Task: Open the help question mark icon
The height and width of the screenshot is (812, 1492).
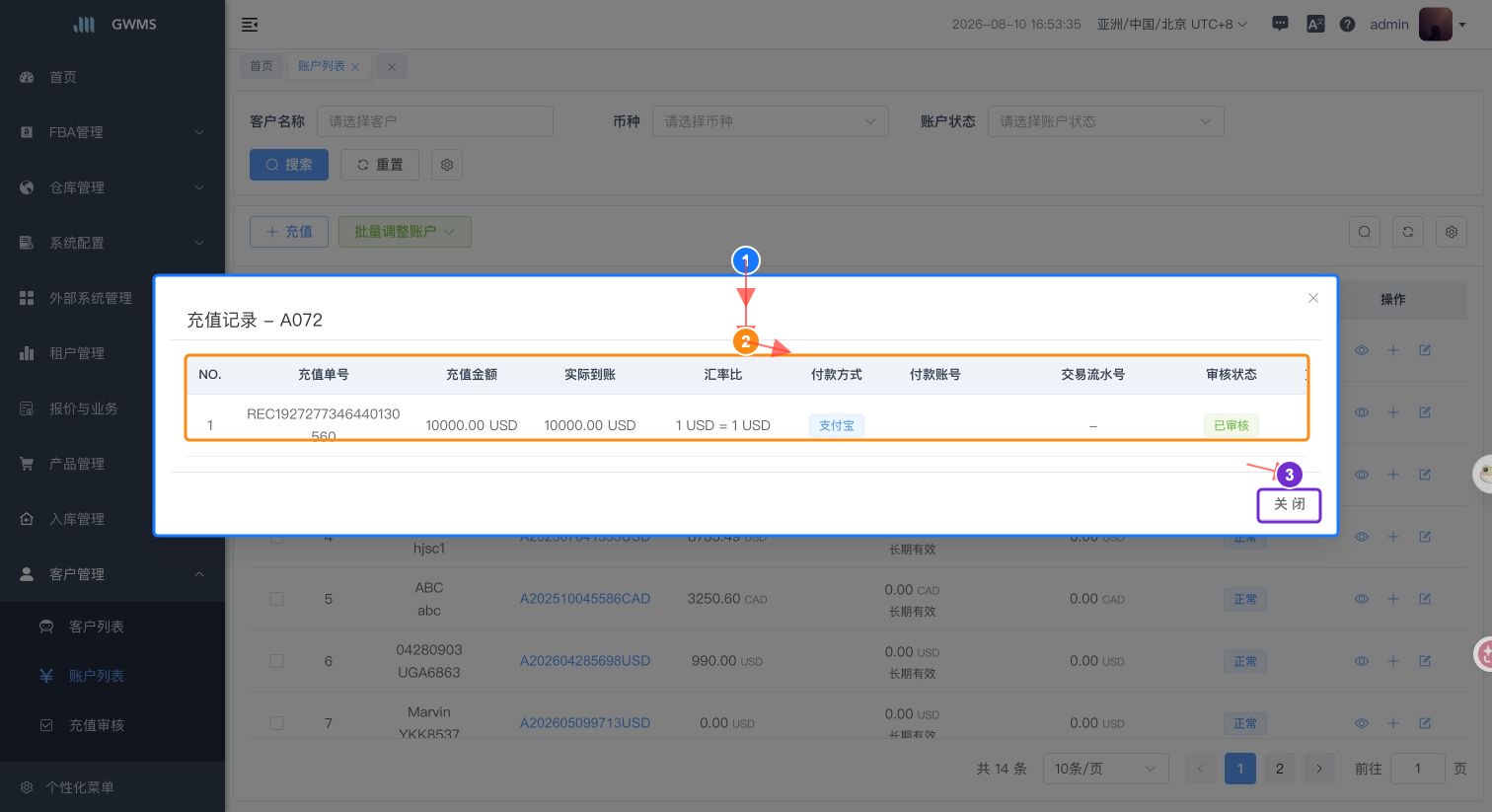Action: pyautogui.click(x=1347, y=24)
